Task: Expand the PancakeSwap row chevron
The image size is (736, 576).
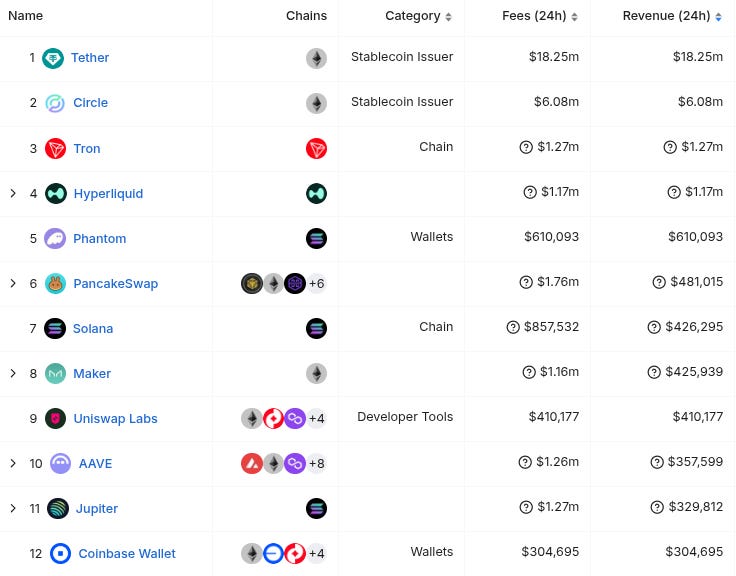Action: (13, 284)
